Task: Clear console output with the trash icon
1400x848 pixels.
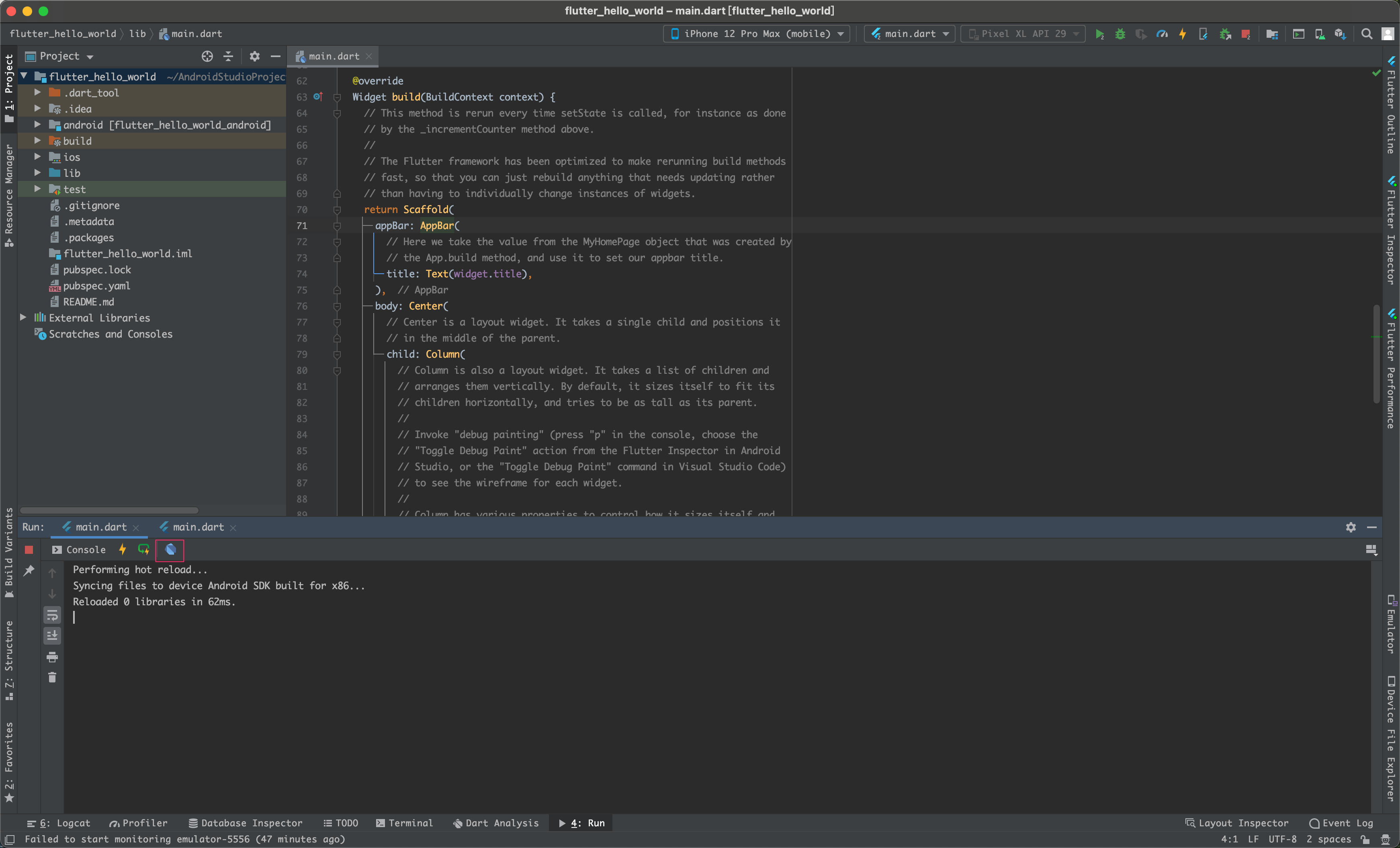Action: [x=52, y=678]
